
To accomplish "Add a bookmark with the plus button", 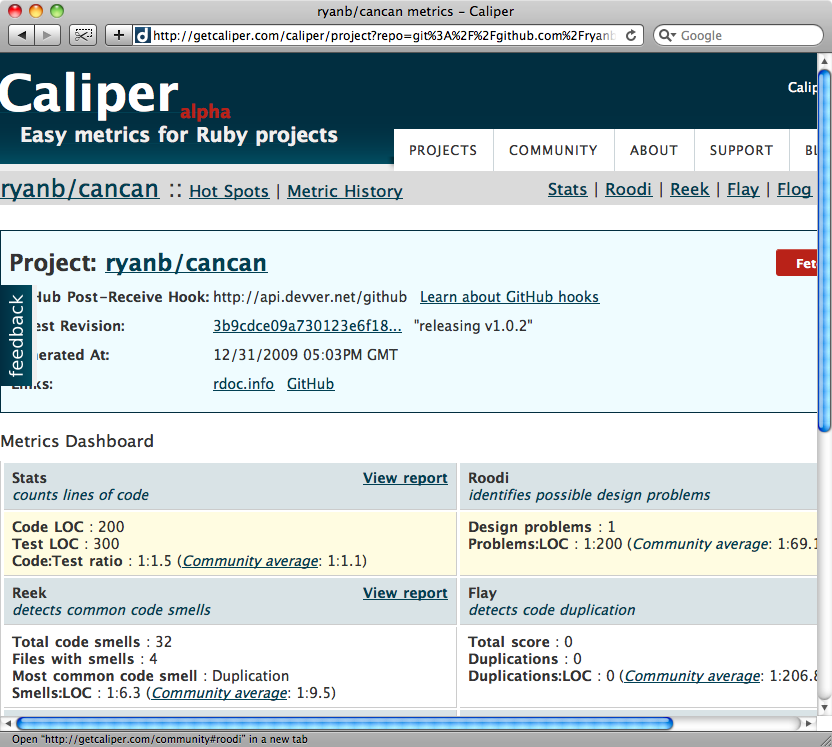I will (x=119, y=36).
